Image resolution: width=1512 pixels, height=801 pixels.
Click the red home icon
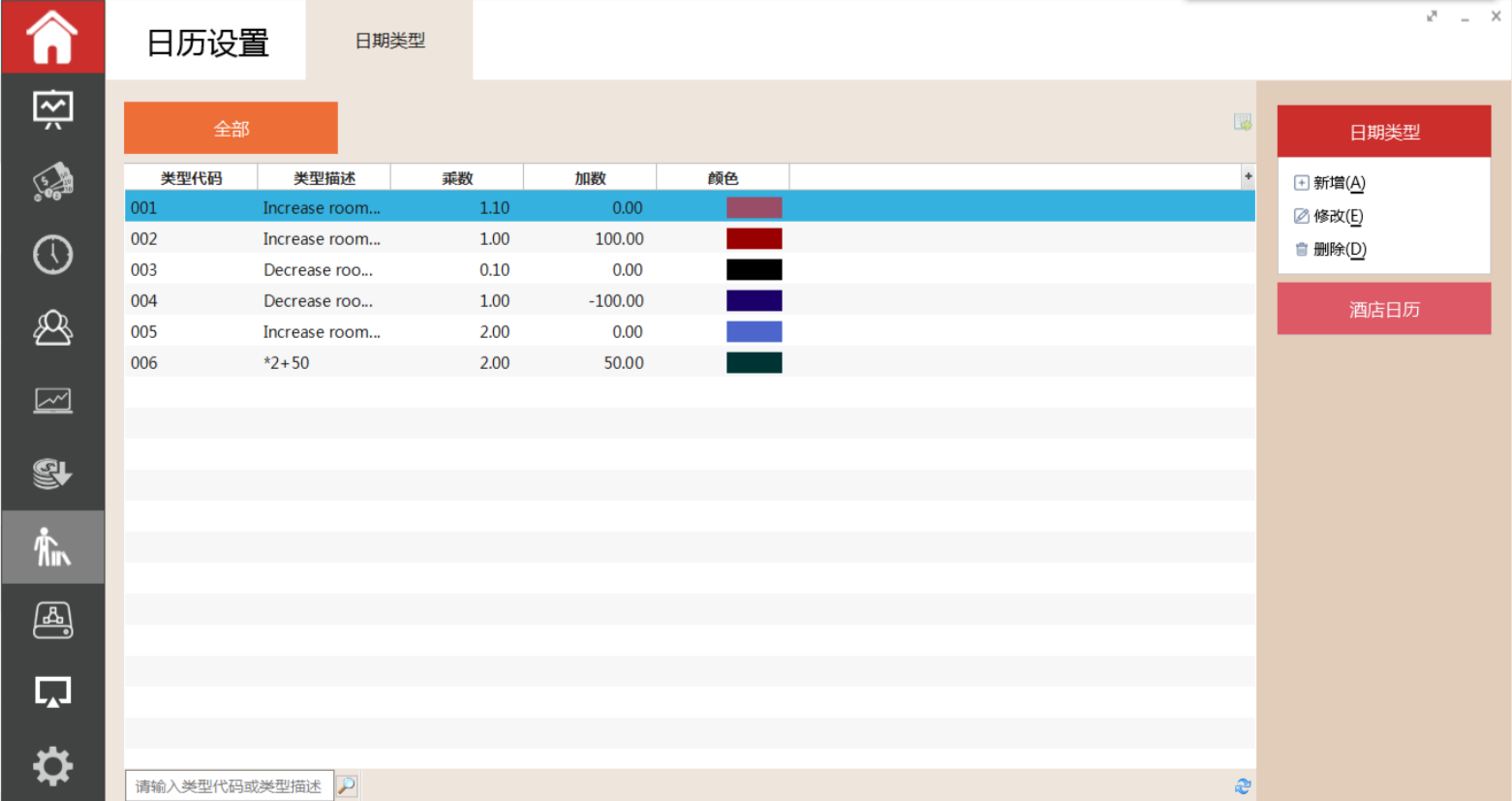click(52, 37)
